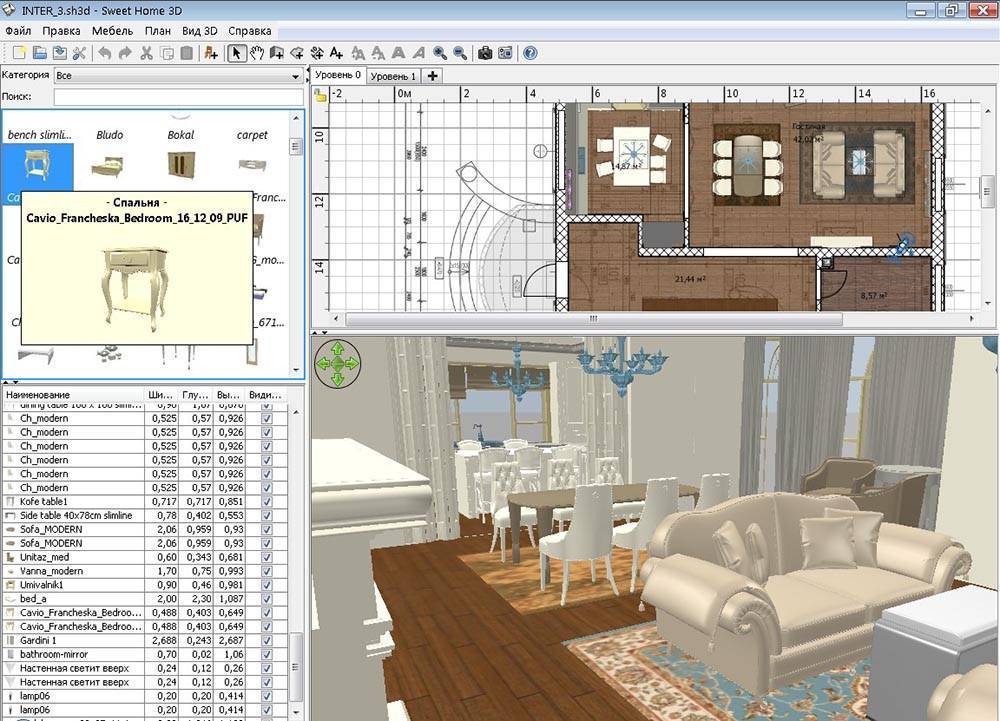Click in the Поиск search field
The height and width of the screenshot is (721, 1000).
[177, 97]
